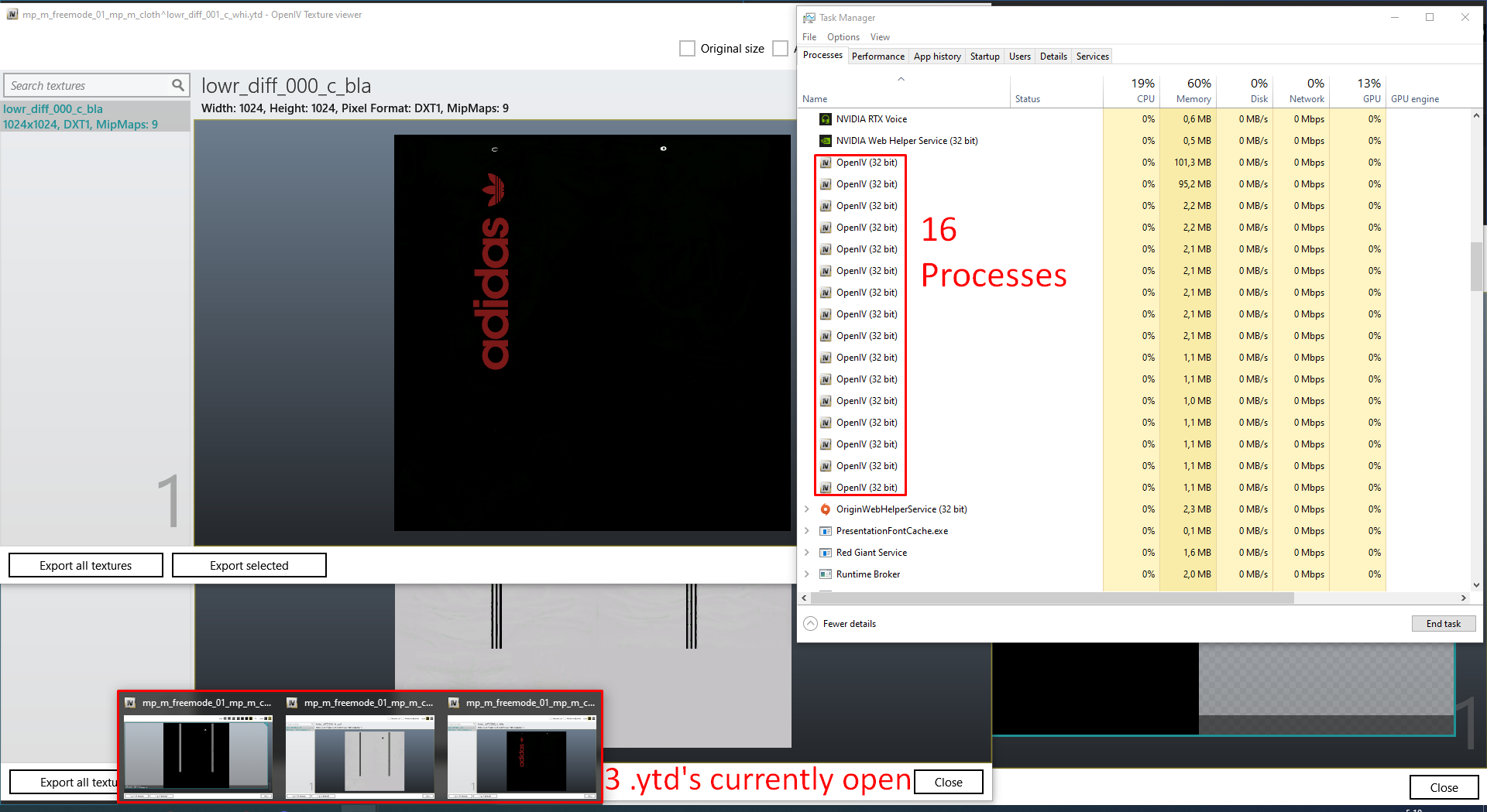Screen dimensions: 1487x812
Task: Enable the Original size checkbox
Action: click(x=687, y=49)
